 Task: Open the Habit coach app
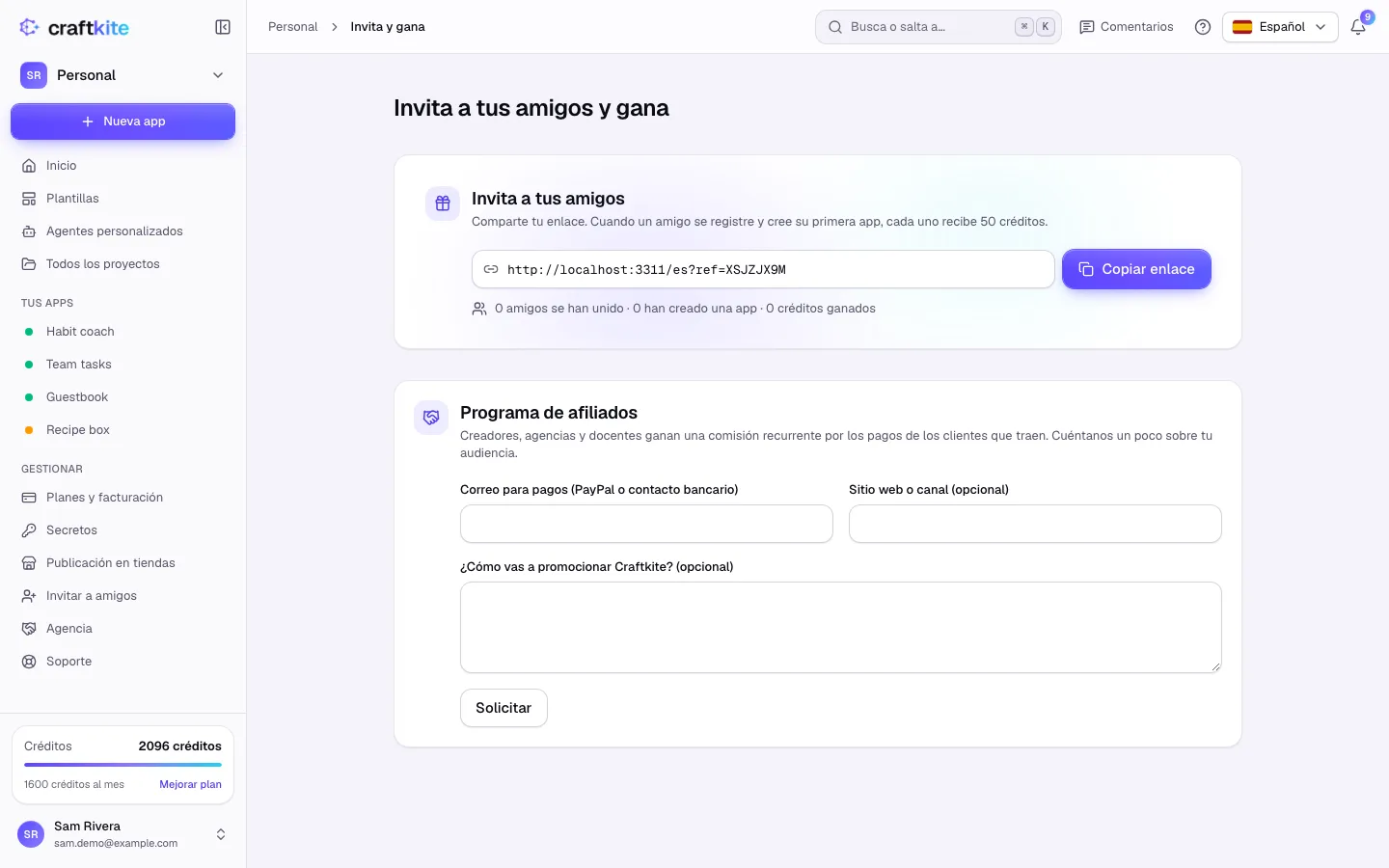123,332
